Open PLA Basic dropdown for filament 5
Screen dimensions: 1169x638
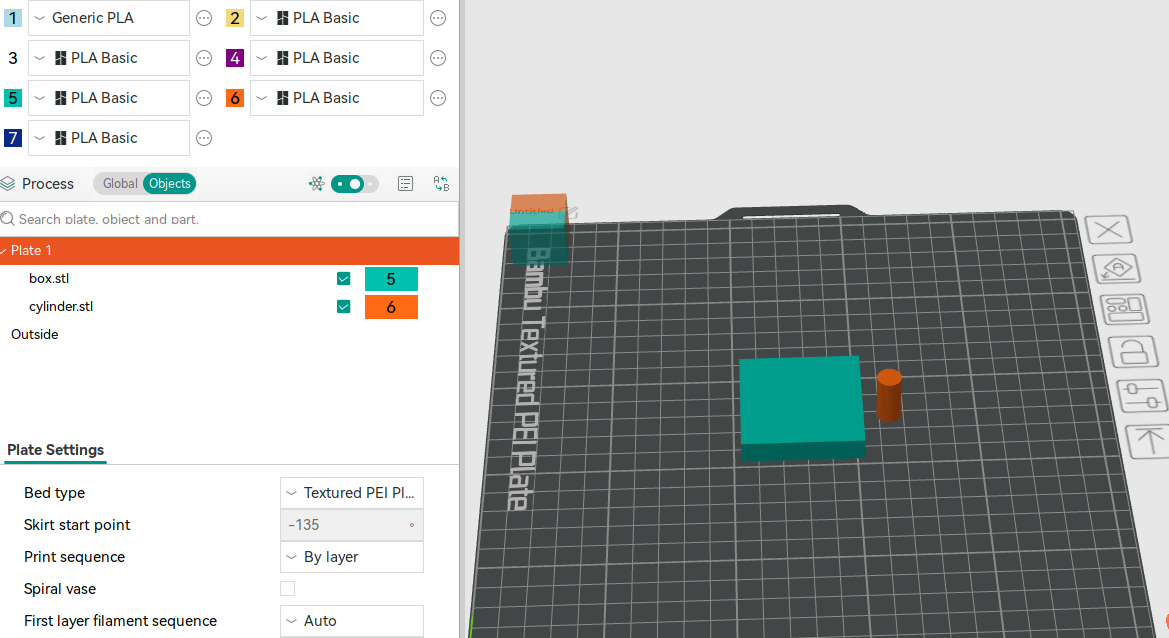(109, 98)
